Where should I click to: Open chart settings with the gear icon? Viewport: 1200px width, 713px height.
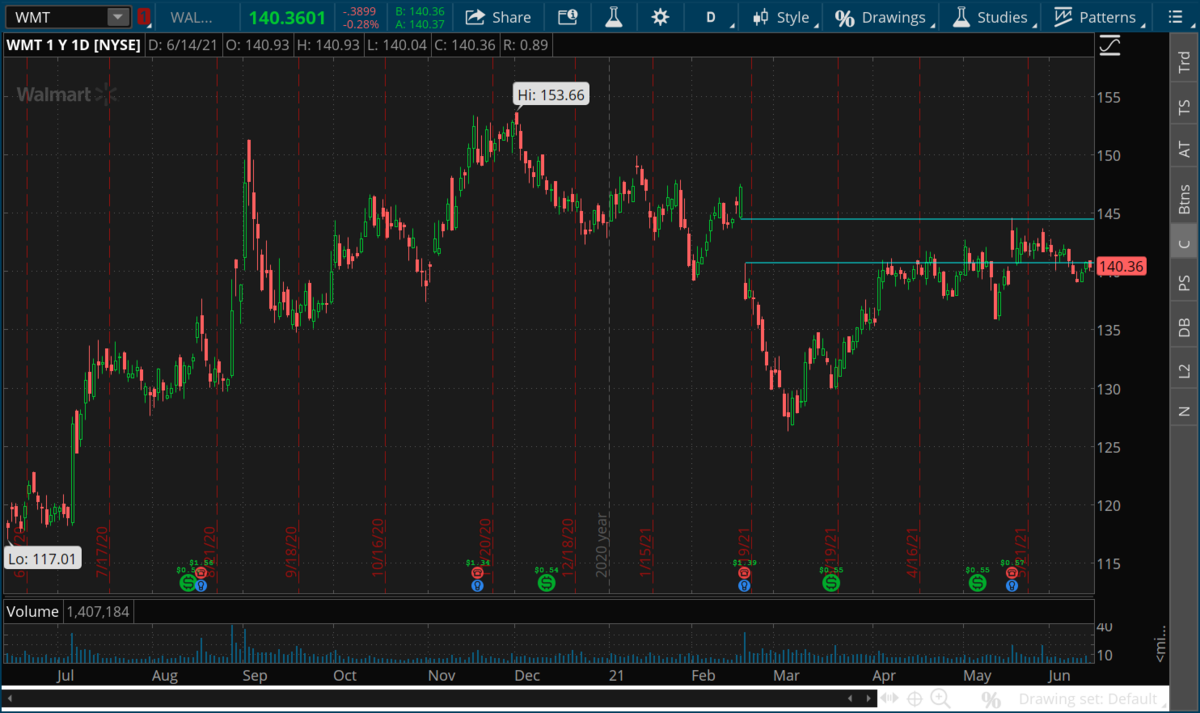pyautogui.click(x=660, y=17)
